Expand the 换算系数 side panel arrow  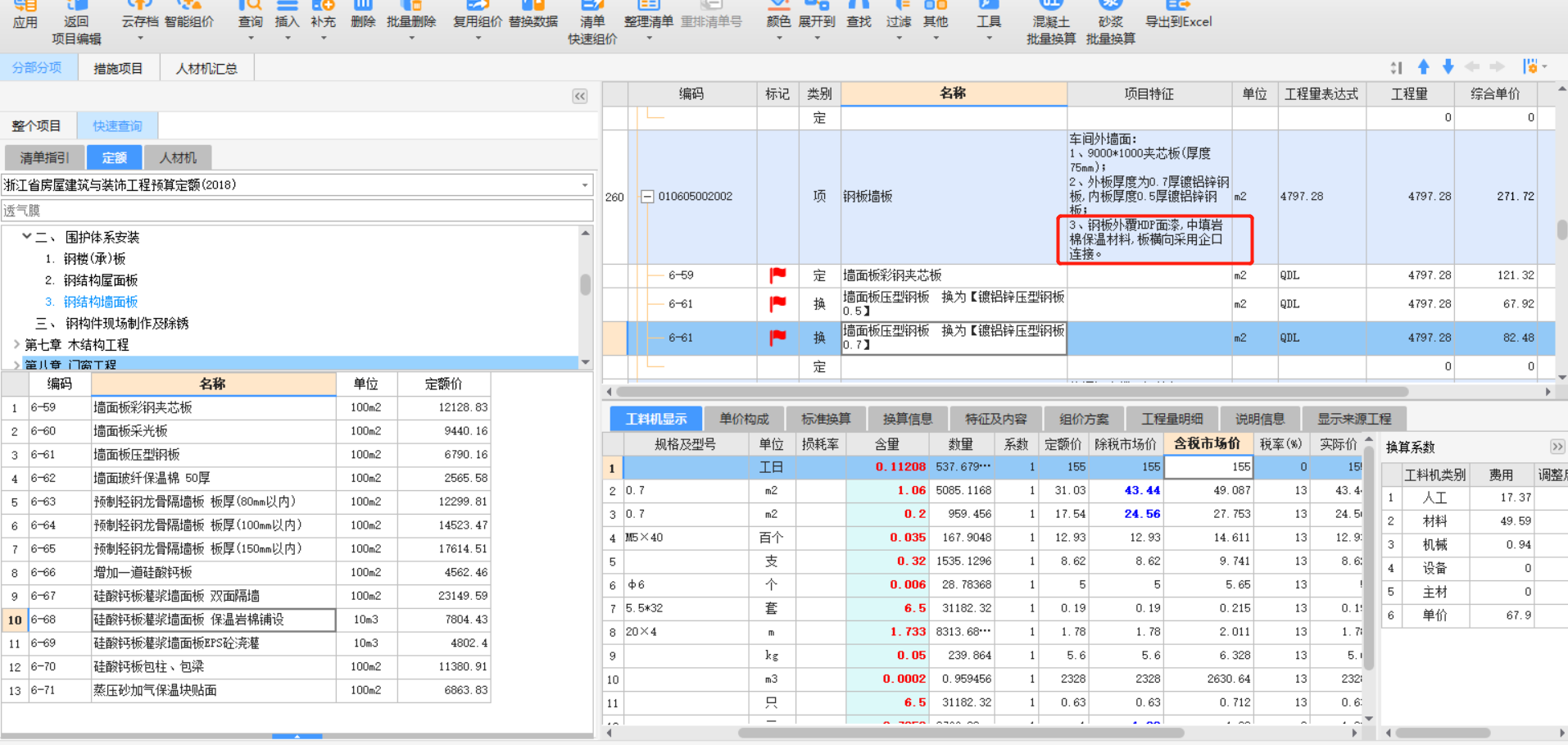(x=1557, y=447)
